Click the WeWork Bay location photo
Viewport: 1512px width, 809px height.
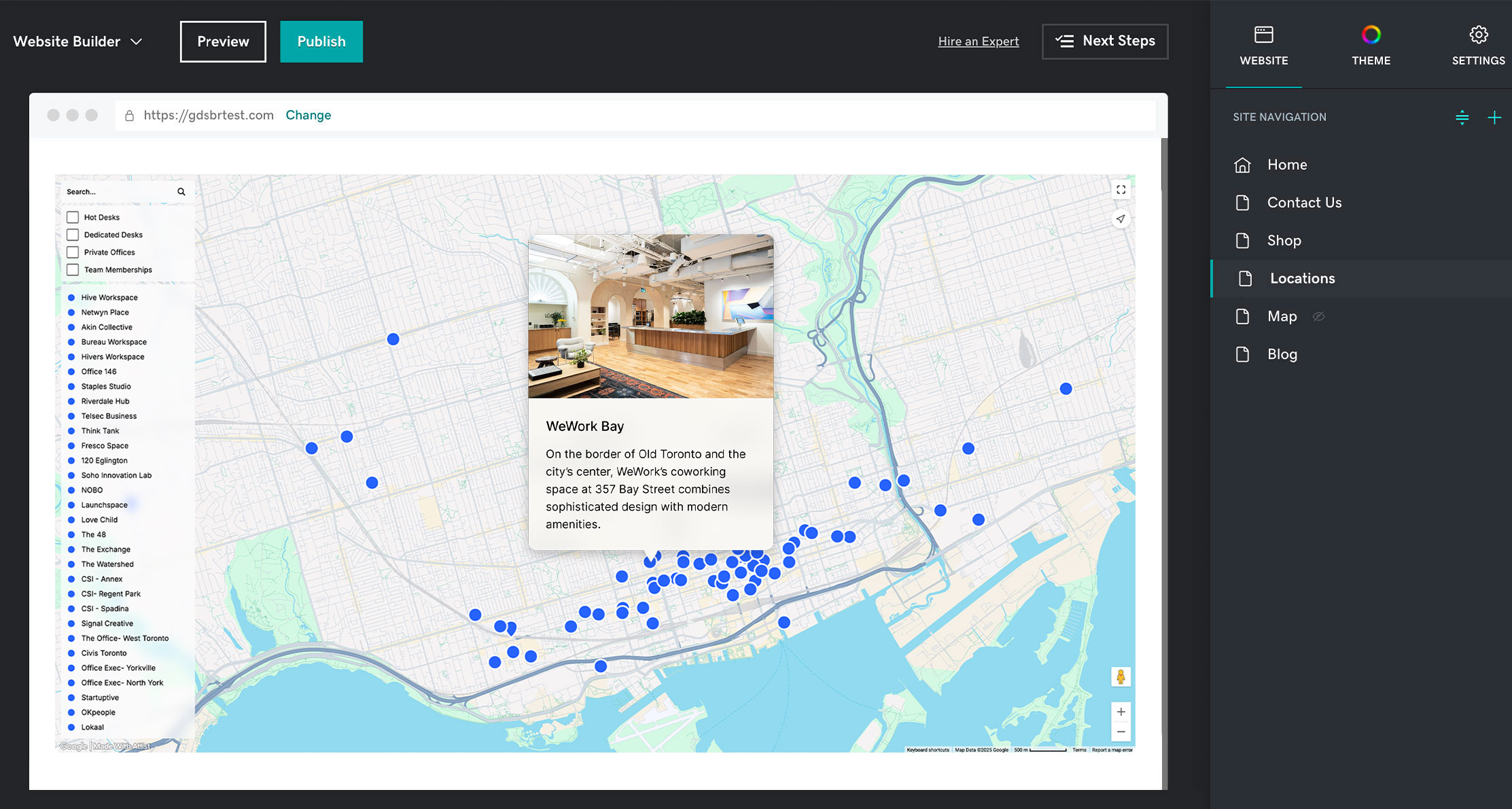click(x=650, y=316)
